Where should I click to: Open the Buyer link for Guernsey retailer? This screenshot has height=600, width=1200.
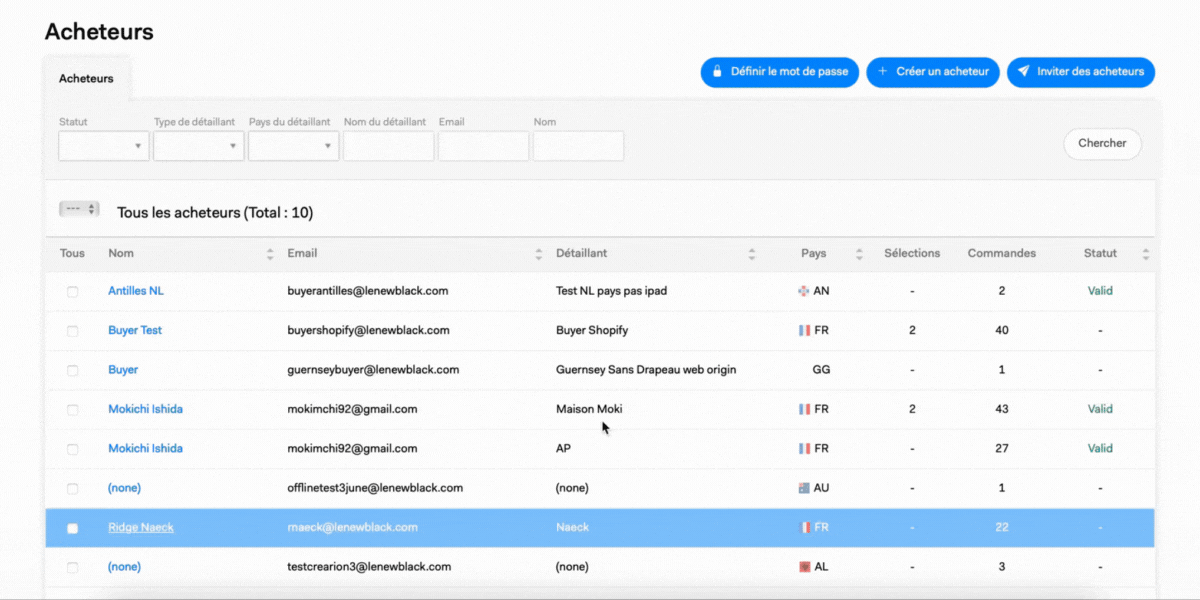point(123,369)
